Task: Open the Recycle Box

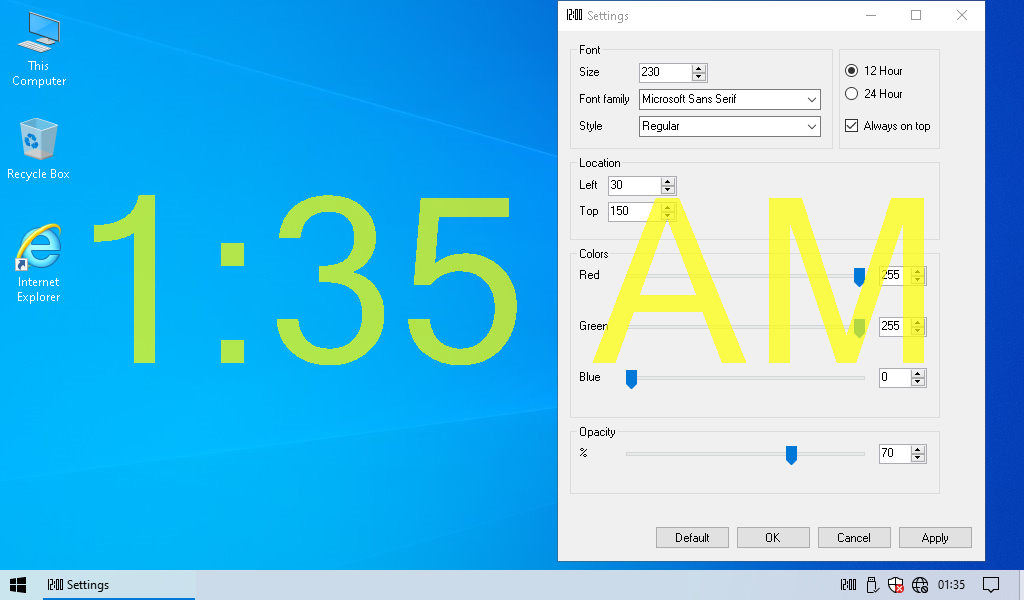Action: pos(37,140)
